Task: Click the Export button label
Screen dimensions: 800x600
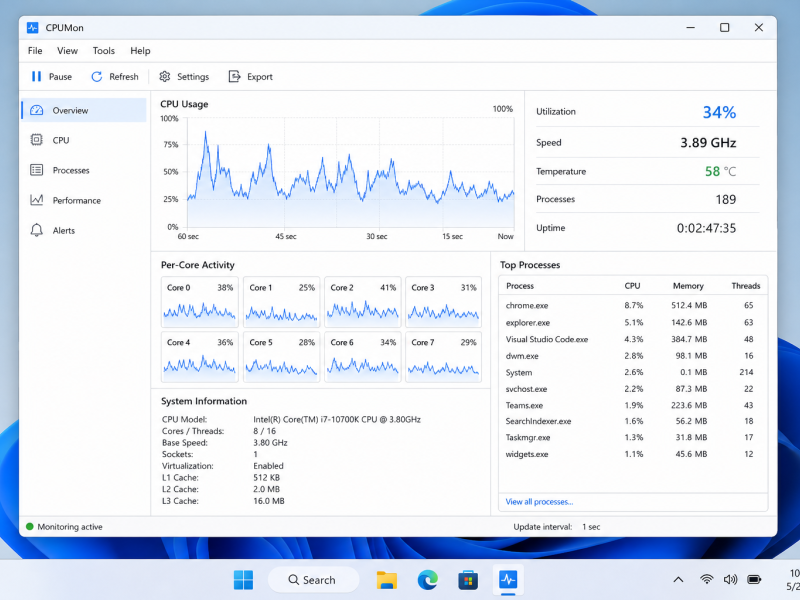Action: click(260, 77)
